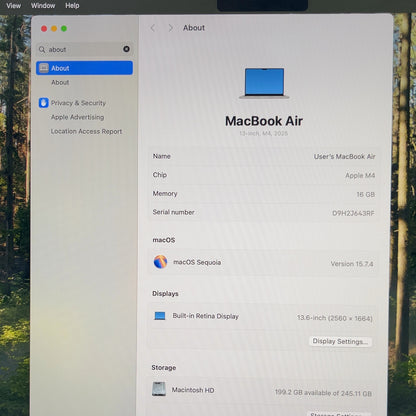Click the Macintosh HD drive icon
This screenshot has height=416, width=416.
click(x=159, y=389)
